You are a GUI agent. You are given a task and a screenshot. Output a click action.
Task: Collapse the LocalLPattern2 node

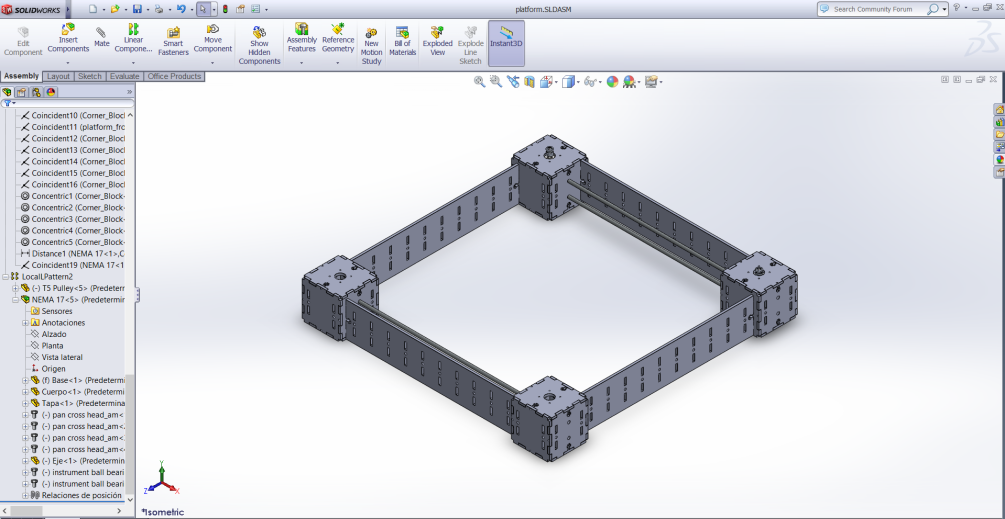coord(6,276)
